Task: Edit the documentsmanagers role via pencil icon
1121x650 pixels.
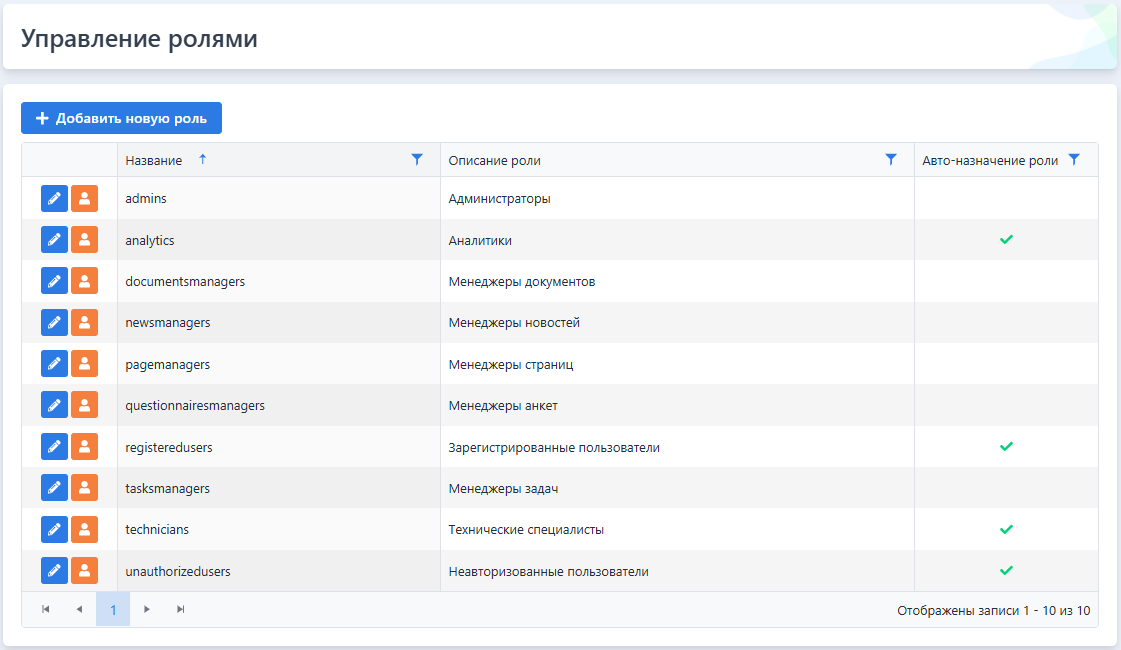Action: pos(54,282)
